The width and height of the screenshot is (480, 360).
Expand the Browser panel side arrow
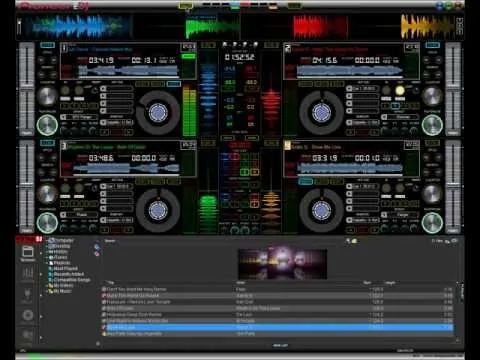[41, 254]
